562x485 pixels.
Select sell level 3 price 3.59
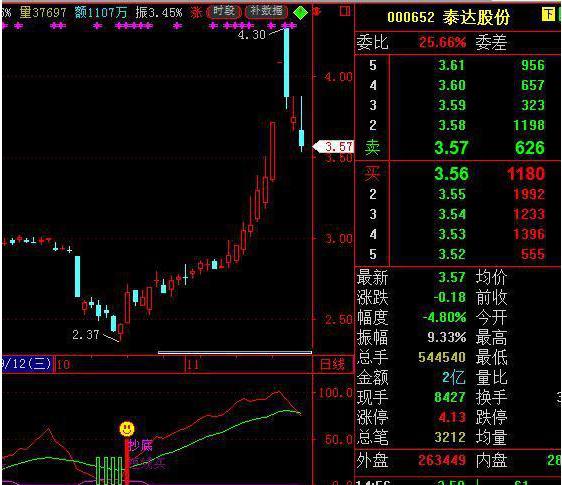coord(452,105)
